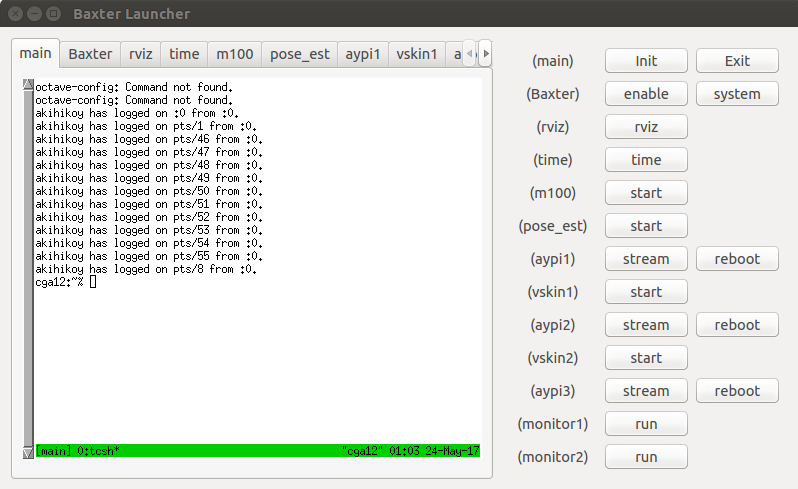
Task: Click the Init button
Action: [x=646, y=61]
